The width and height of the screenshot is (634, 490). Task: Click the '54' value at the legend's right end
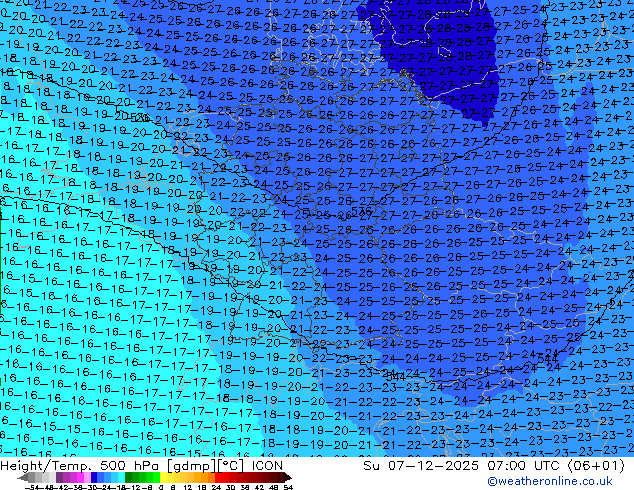pos(288,488)
